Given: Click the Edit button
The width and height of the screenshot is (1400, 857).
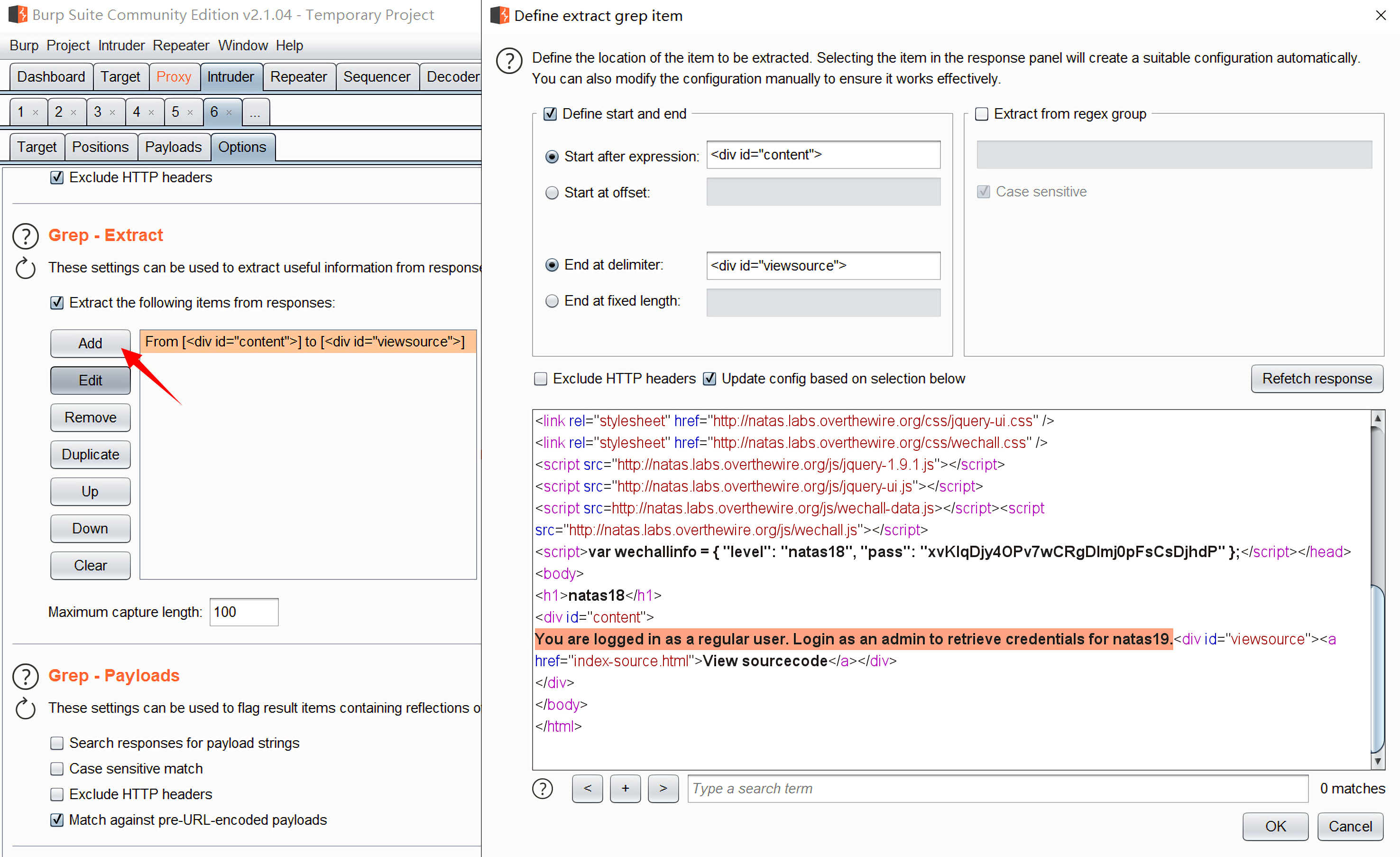Looking at the screenshot, I should pyautogui.click(x=90, y=381).
